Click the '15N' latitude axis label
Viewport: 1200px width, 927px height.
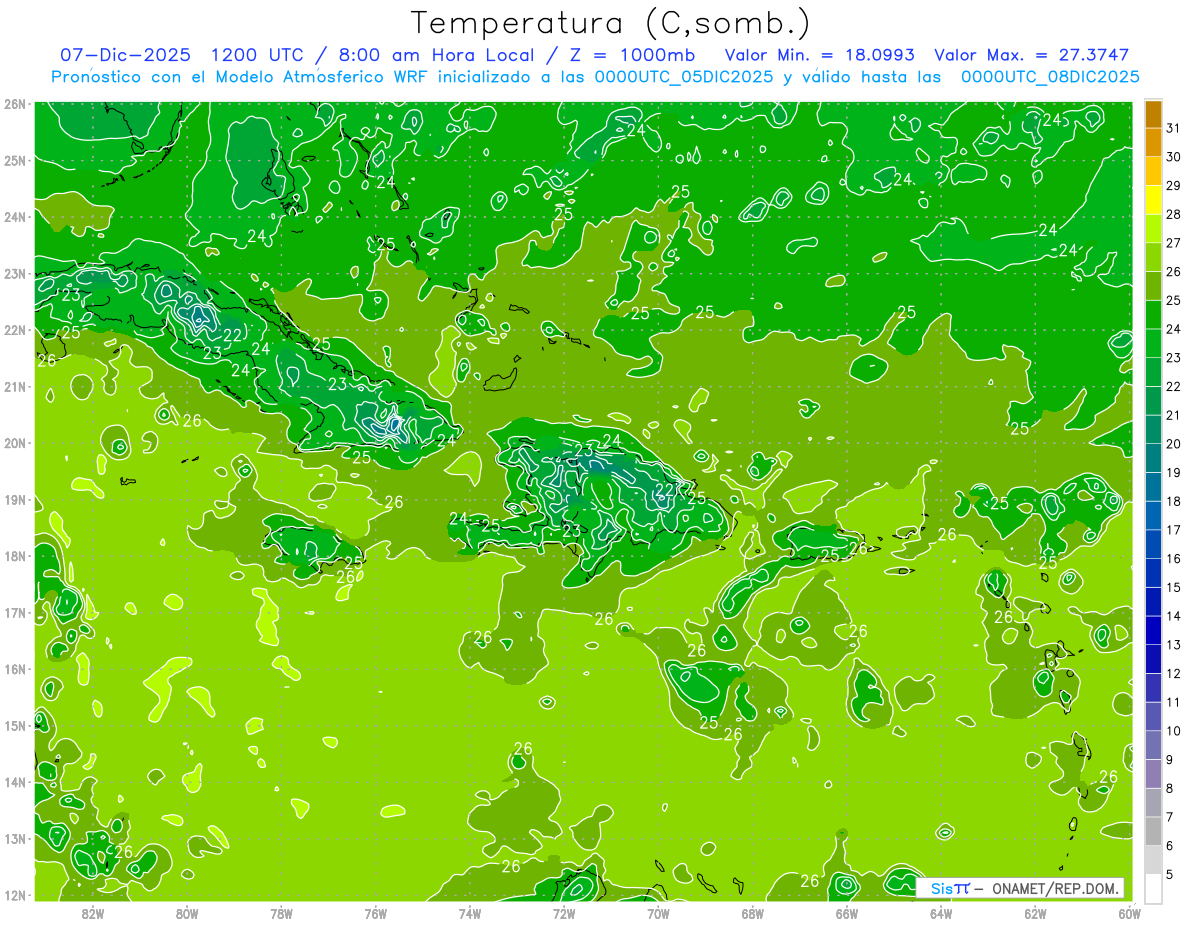(14, 725)
